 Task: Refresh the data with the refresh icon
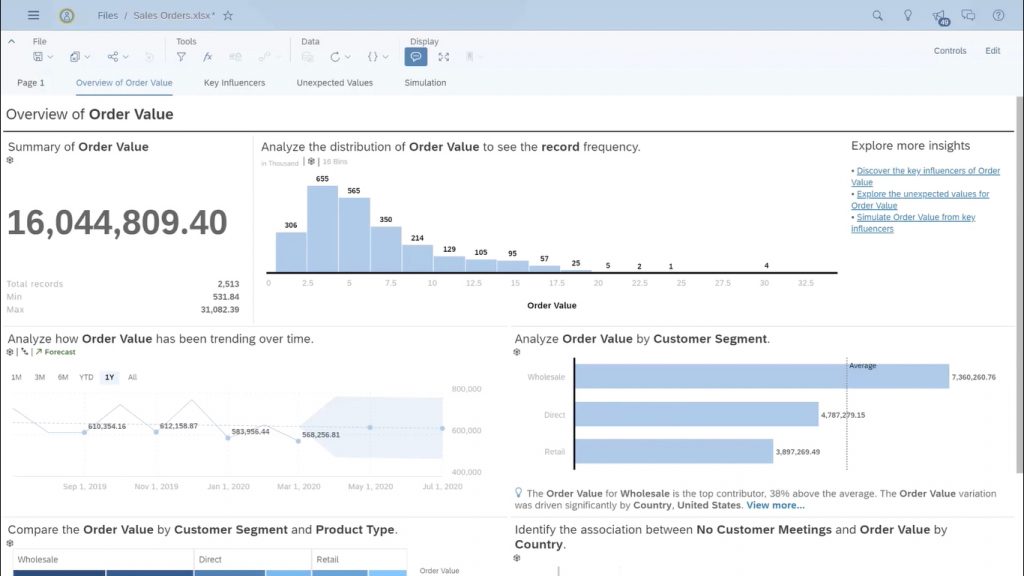pos(333,55)
